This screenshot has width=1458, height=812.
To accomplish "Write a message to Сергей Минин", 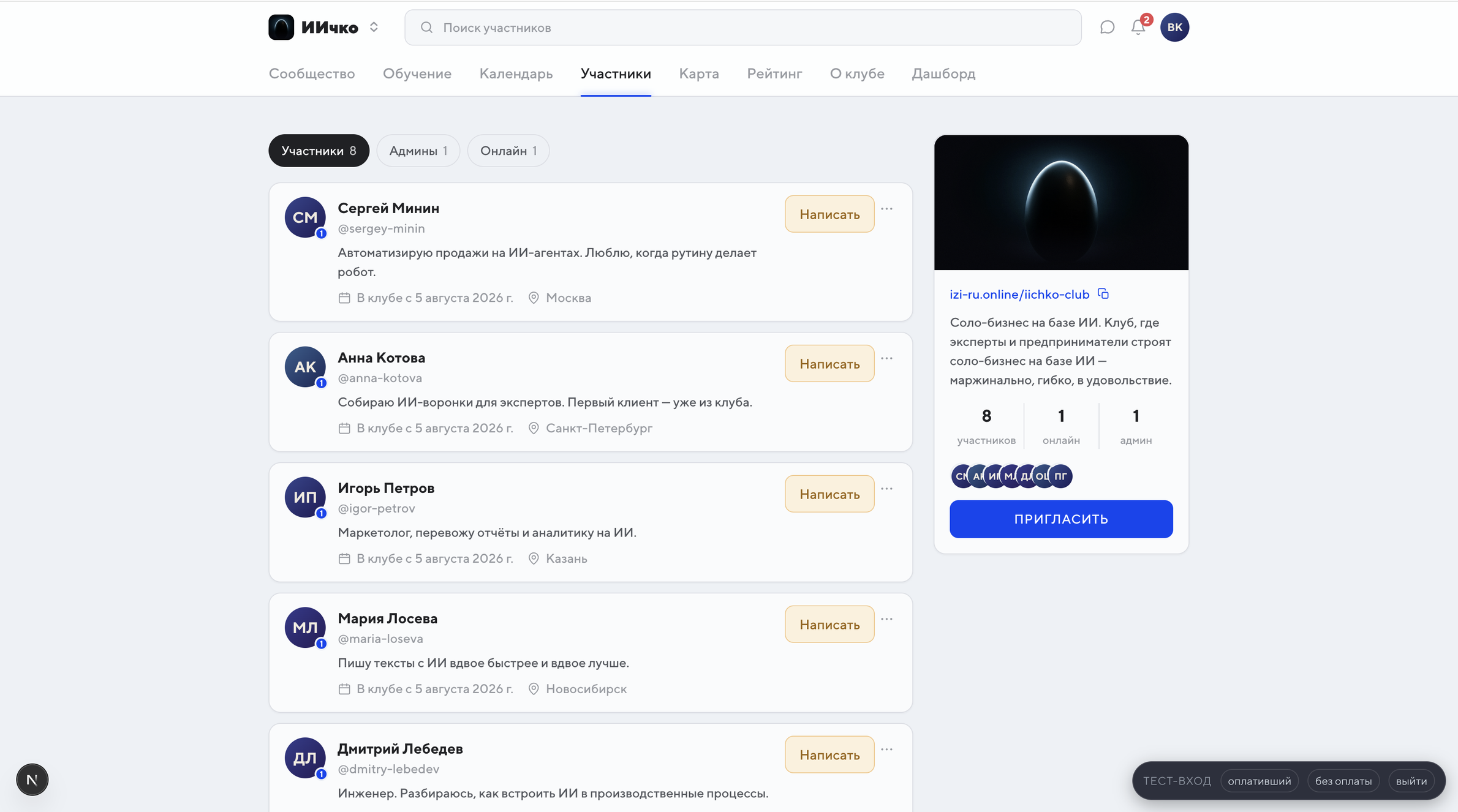I will [829, 214].
